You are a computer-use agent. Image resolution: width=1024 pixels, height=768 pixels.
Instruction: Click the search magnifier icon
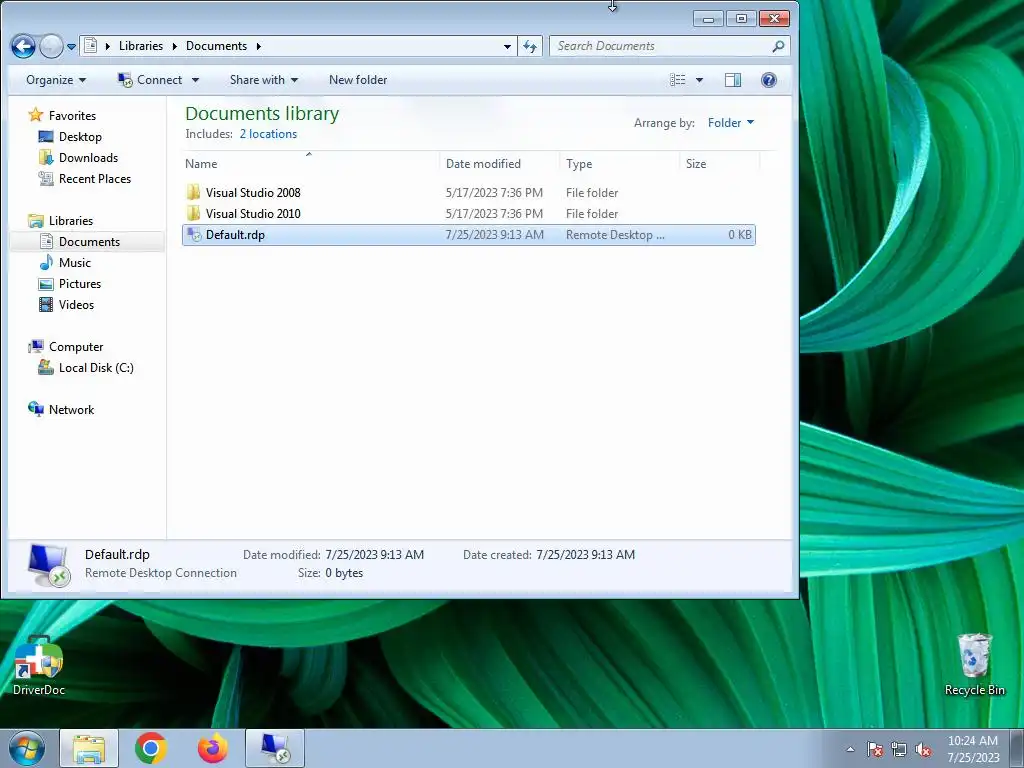pyautogui.click(x=778, y=46)
